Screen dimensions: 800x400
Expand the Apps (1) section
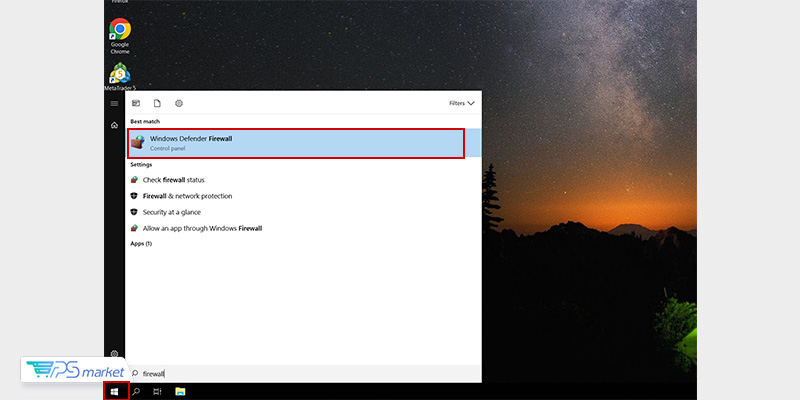[141, 244]
